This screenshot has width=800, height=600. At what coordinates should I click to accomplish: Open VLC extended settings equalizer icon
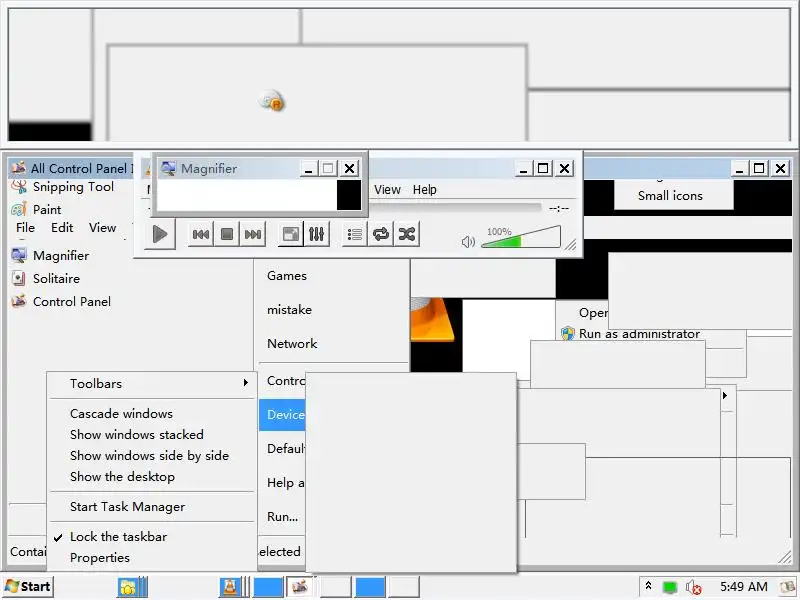(316, 234)
